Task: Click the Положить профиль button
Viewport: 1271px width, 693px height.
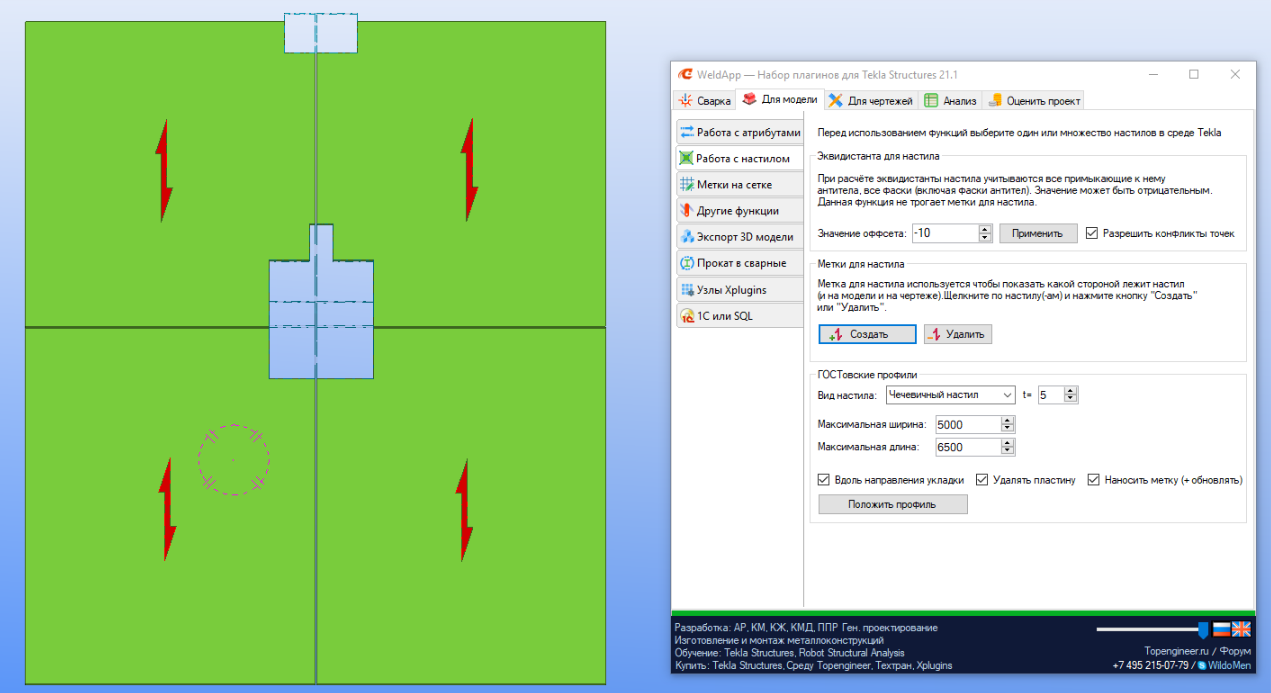Action: [x=892, y=504]
